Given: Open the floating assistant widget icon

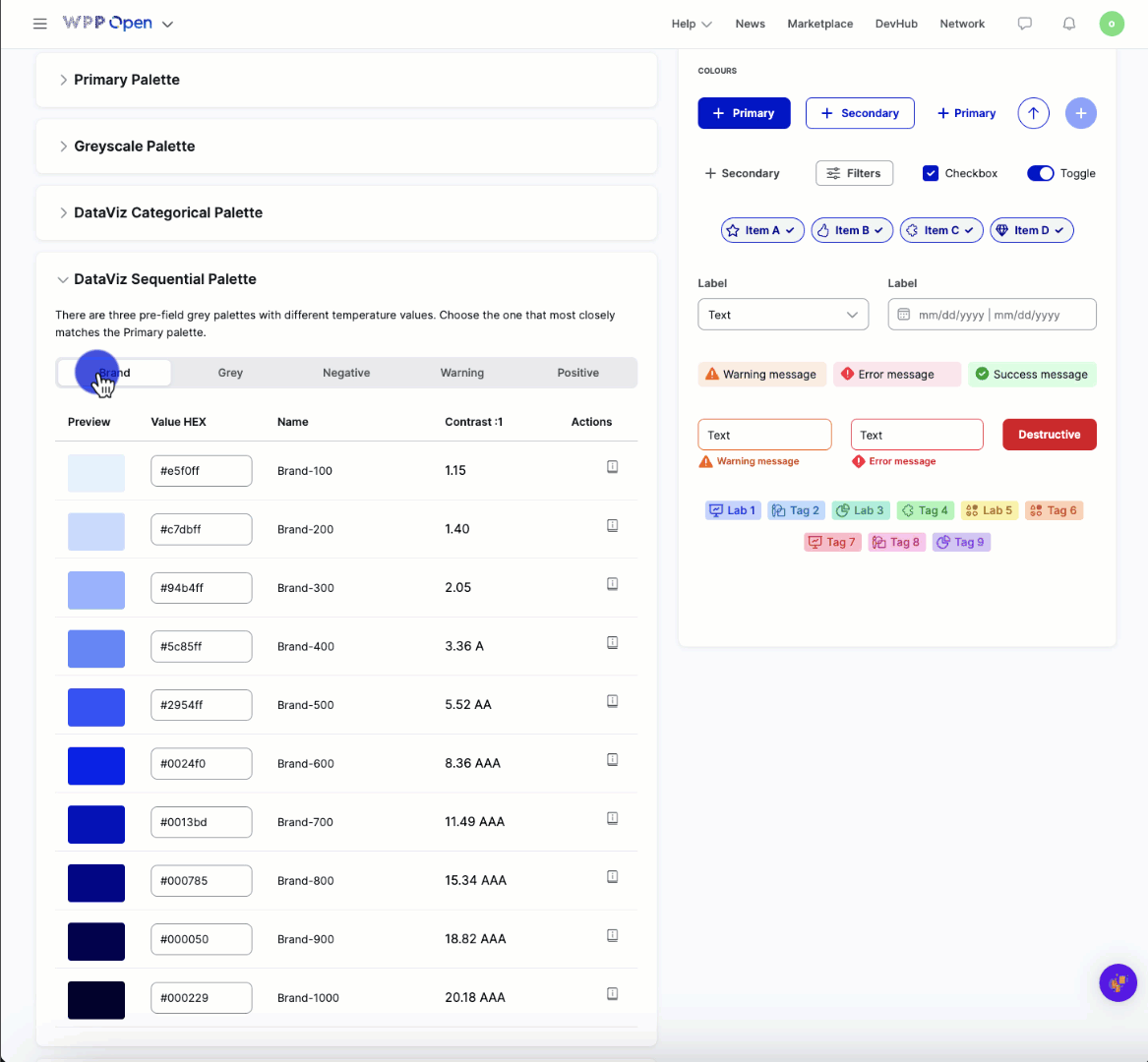Looking at the screenshot, I should pyautogui.click(x=1118, y=982).
